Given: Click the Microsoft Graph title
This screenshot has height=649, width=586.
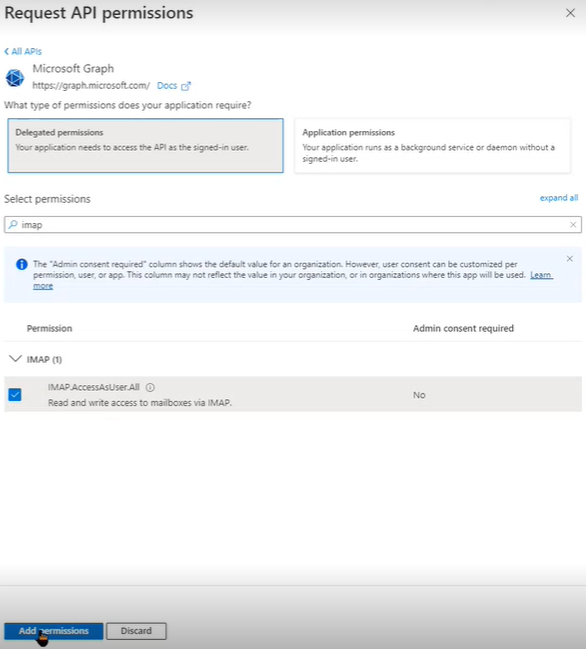Looking at the screenshot, I should [73, 68].
